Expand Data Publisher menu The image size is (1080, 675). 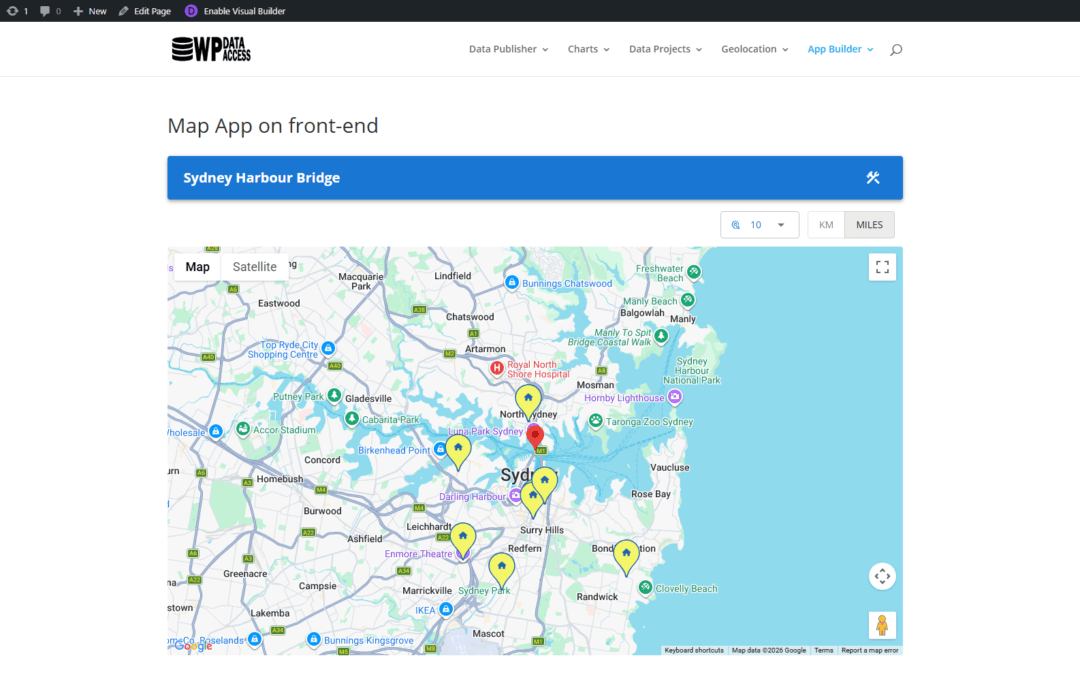[x=508, y=49]
